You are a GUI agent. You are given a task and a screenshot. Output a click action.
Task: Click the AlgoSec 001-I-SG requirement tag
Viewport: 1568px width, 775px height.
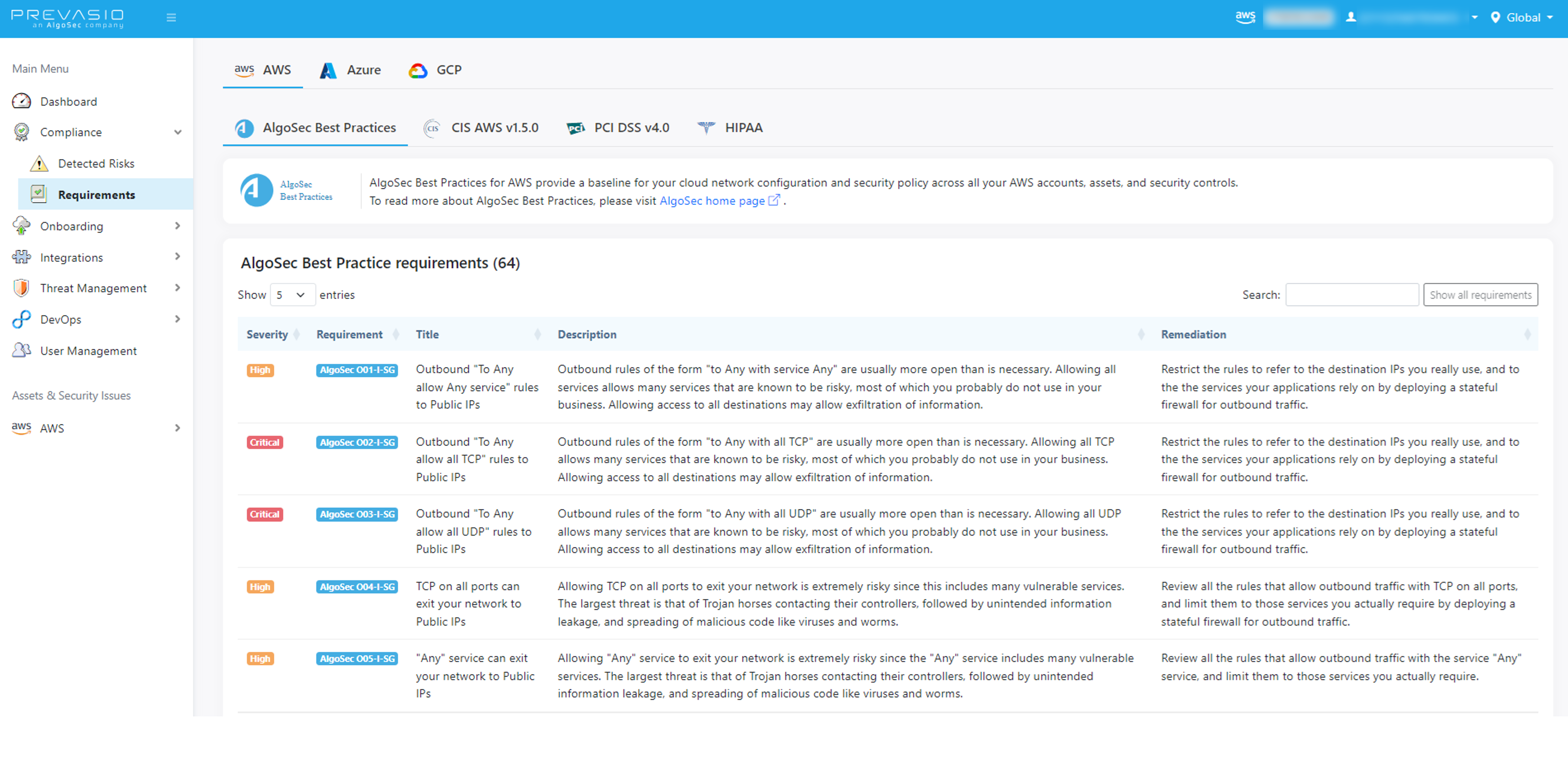(357, 370)
